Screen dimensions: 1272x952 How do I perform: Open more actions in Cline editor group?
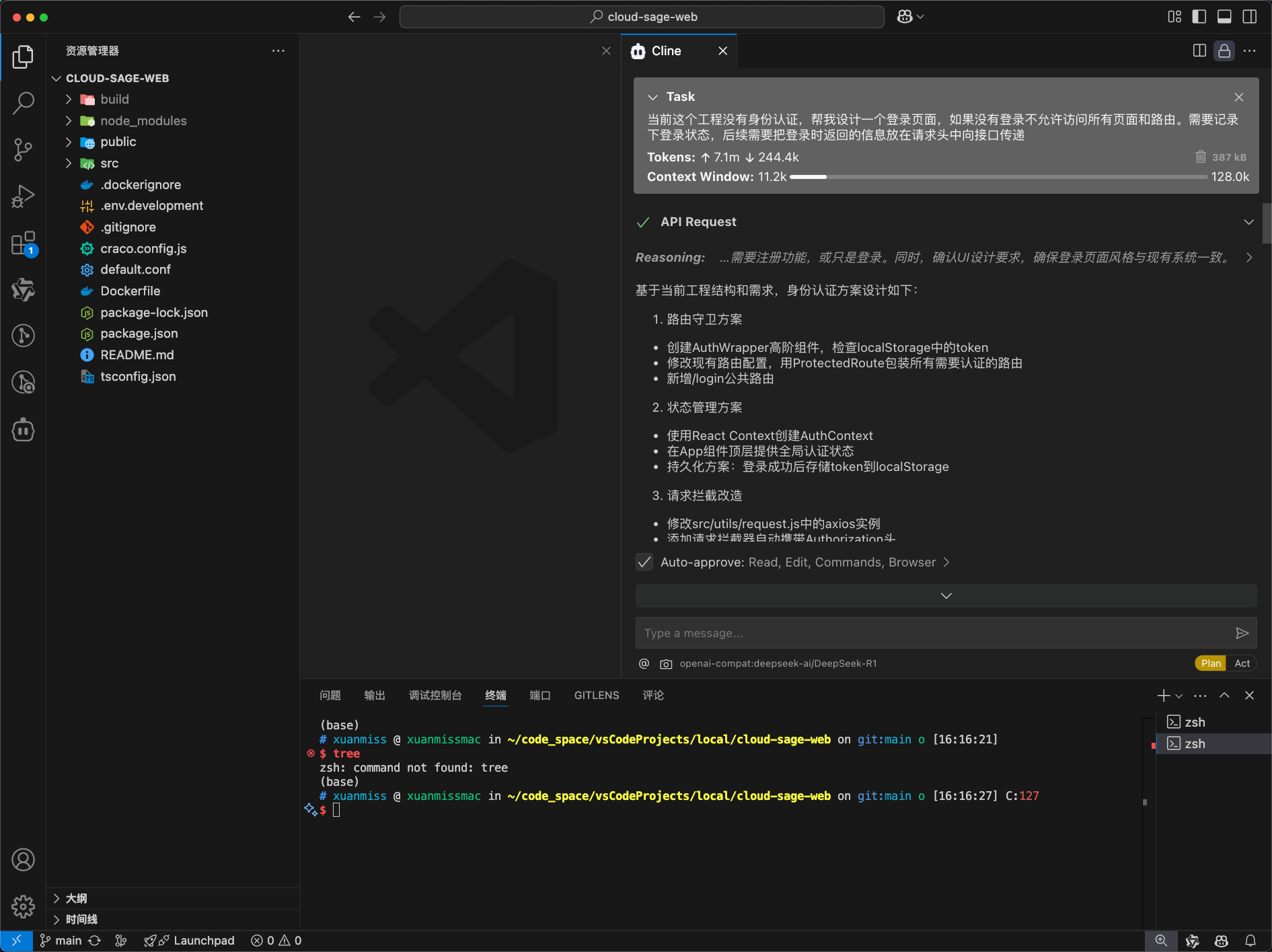[x=1250, y=51]
